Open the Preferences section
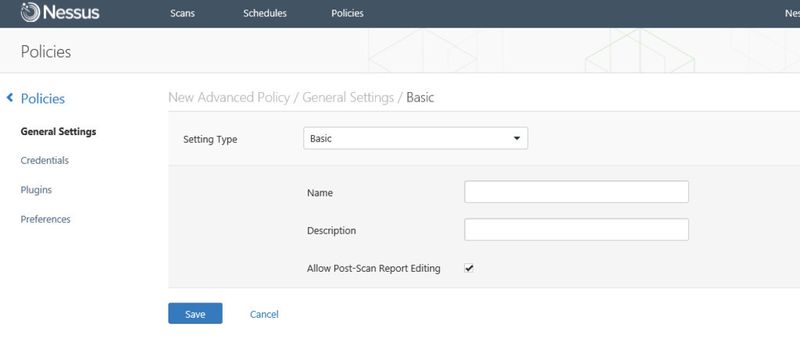 tap(45, 219)
